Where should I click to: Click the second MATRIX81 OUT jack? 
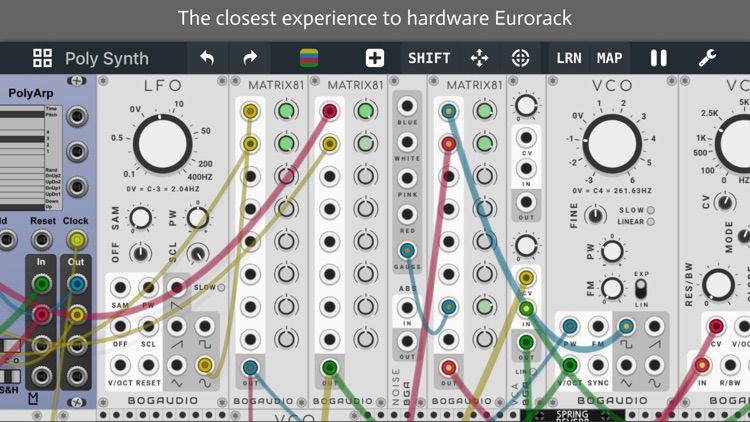pos(330,367)
